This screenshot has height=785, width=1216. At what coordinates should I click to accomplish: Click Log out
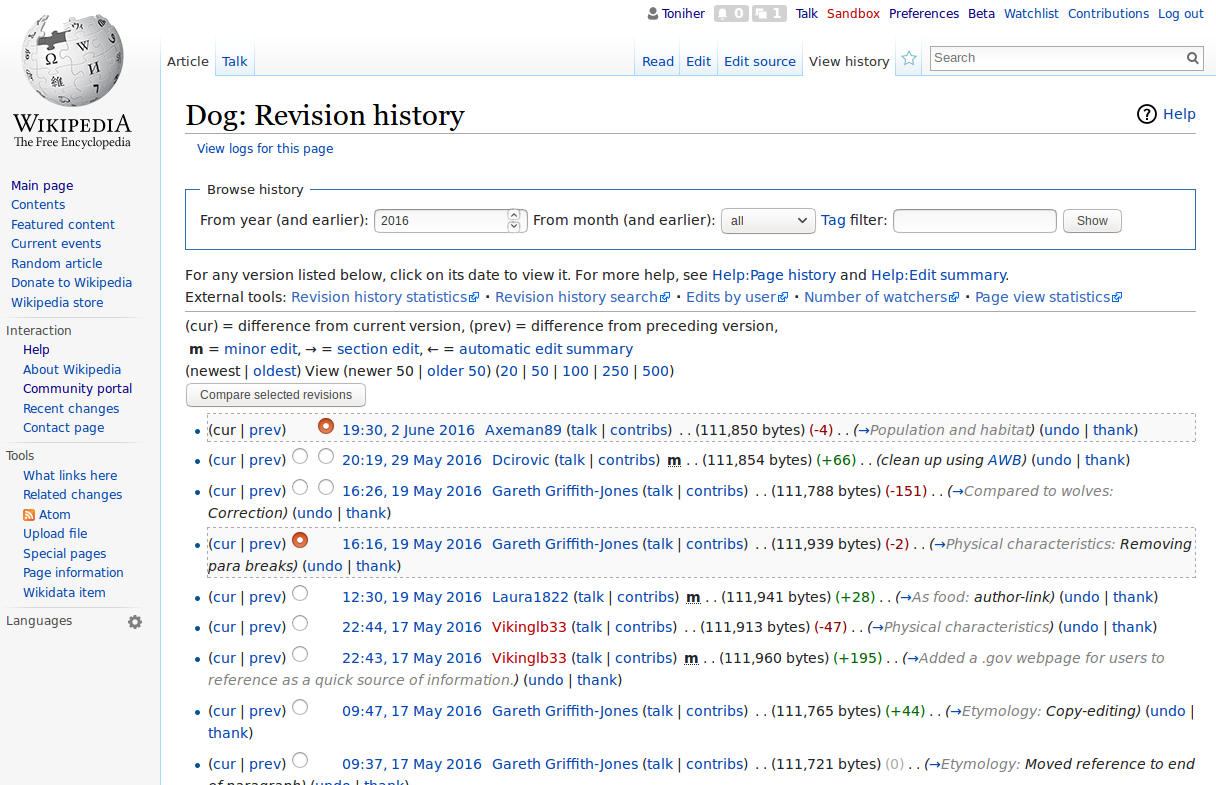click(1181, 14)
